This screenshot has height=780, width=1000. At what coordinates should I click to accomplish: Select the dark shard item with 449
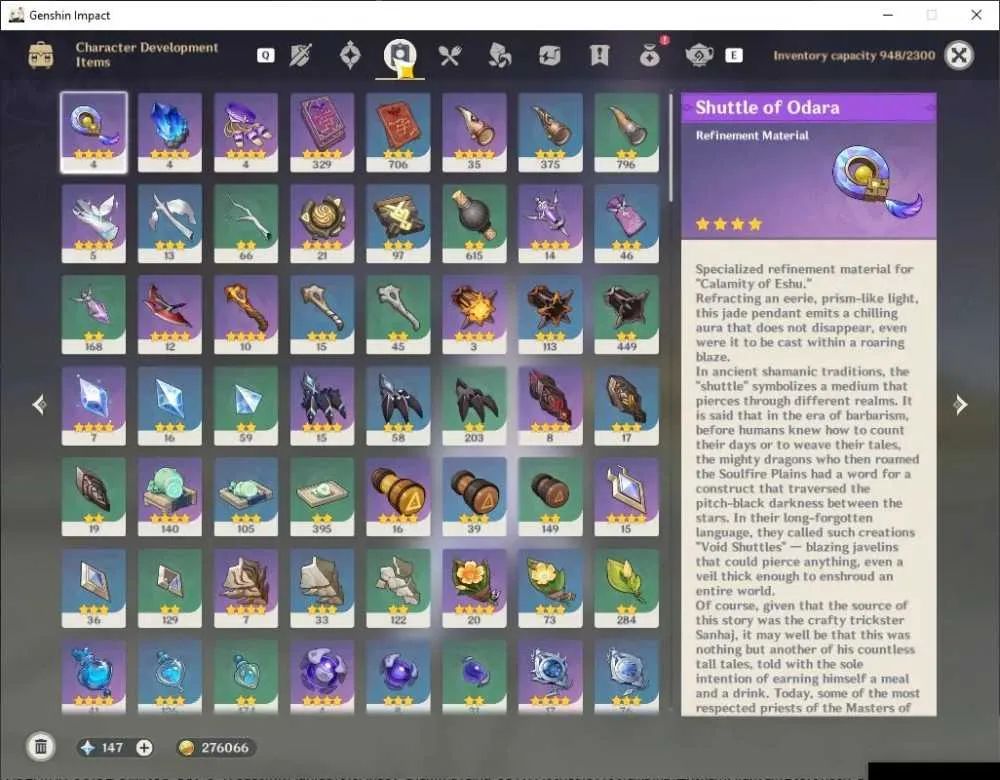(x=626, y=314)
